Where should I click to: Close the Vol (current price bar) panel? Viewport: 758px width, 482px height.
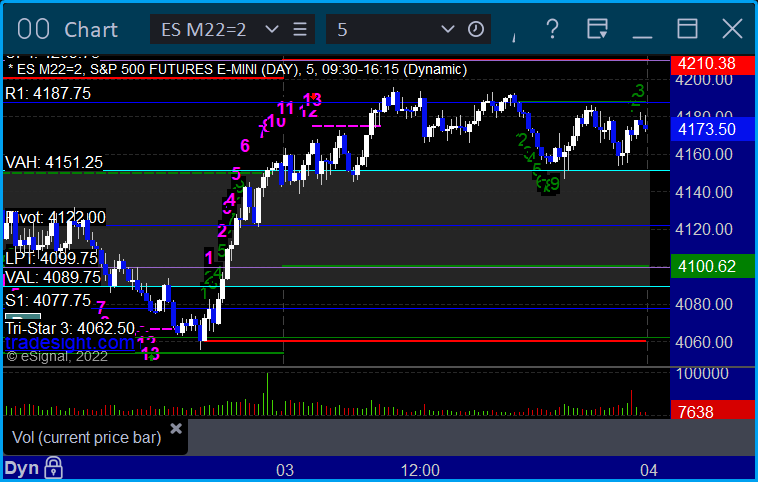176,428
